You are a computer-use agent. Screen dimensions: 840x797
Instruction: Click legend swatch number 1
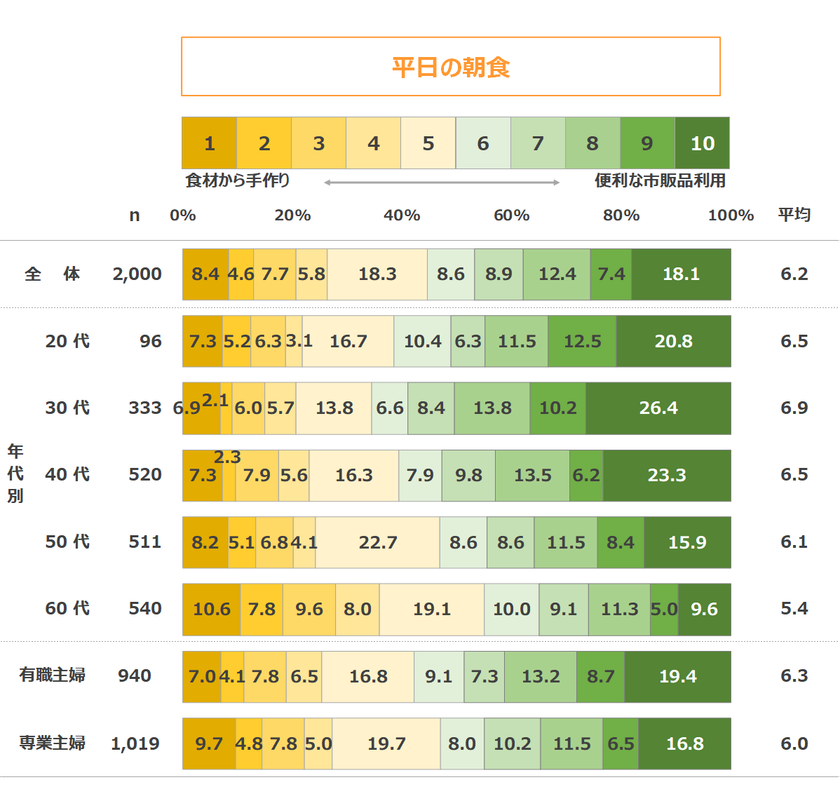[209, 143]
